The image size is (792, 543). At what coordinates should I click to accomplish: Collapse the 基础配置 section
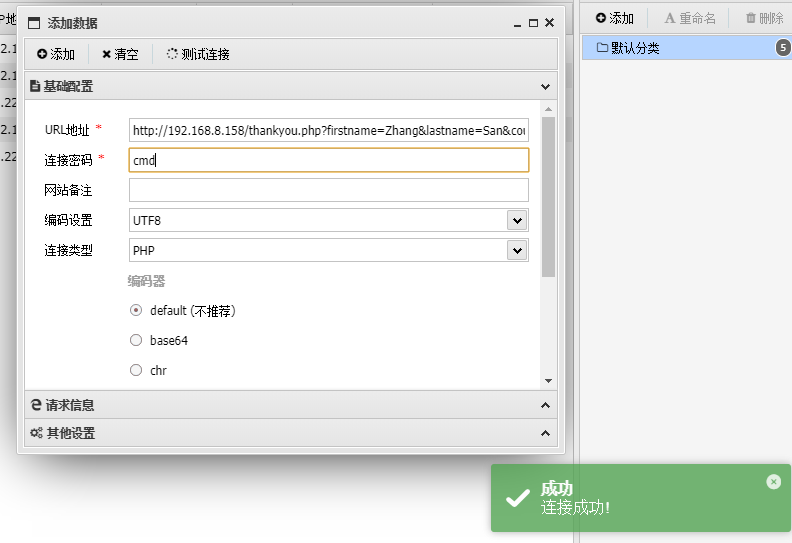(545, 87)
